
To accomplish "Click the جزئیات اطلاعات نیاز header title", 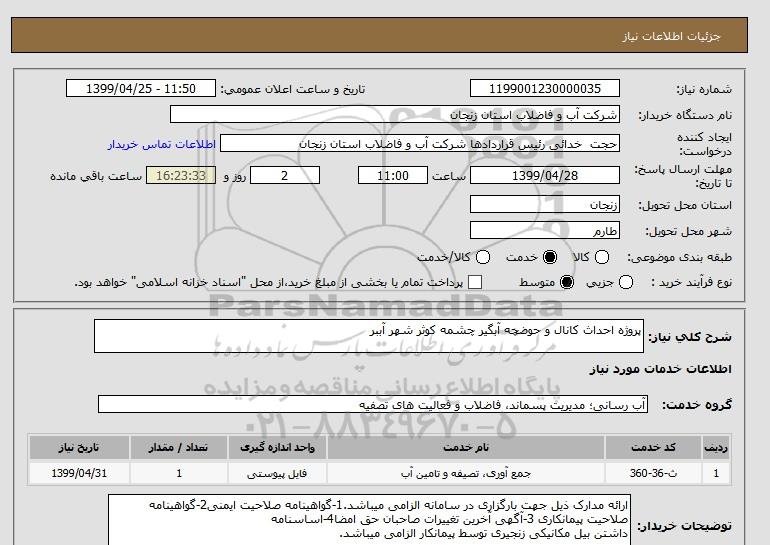I will [x=671, y=36].
